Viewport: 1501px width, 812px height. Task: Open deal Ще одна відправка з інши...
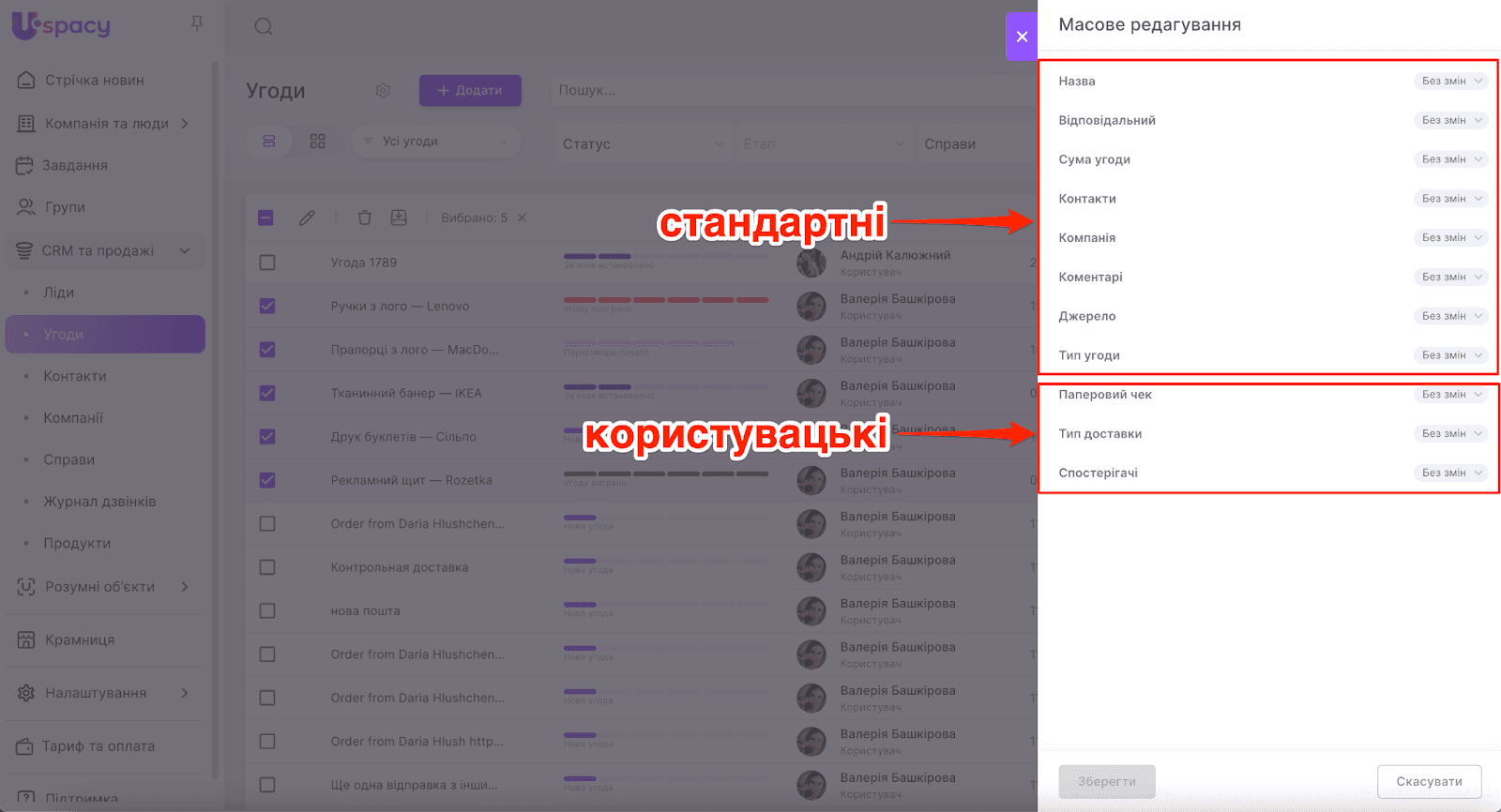(415, 785)
